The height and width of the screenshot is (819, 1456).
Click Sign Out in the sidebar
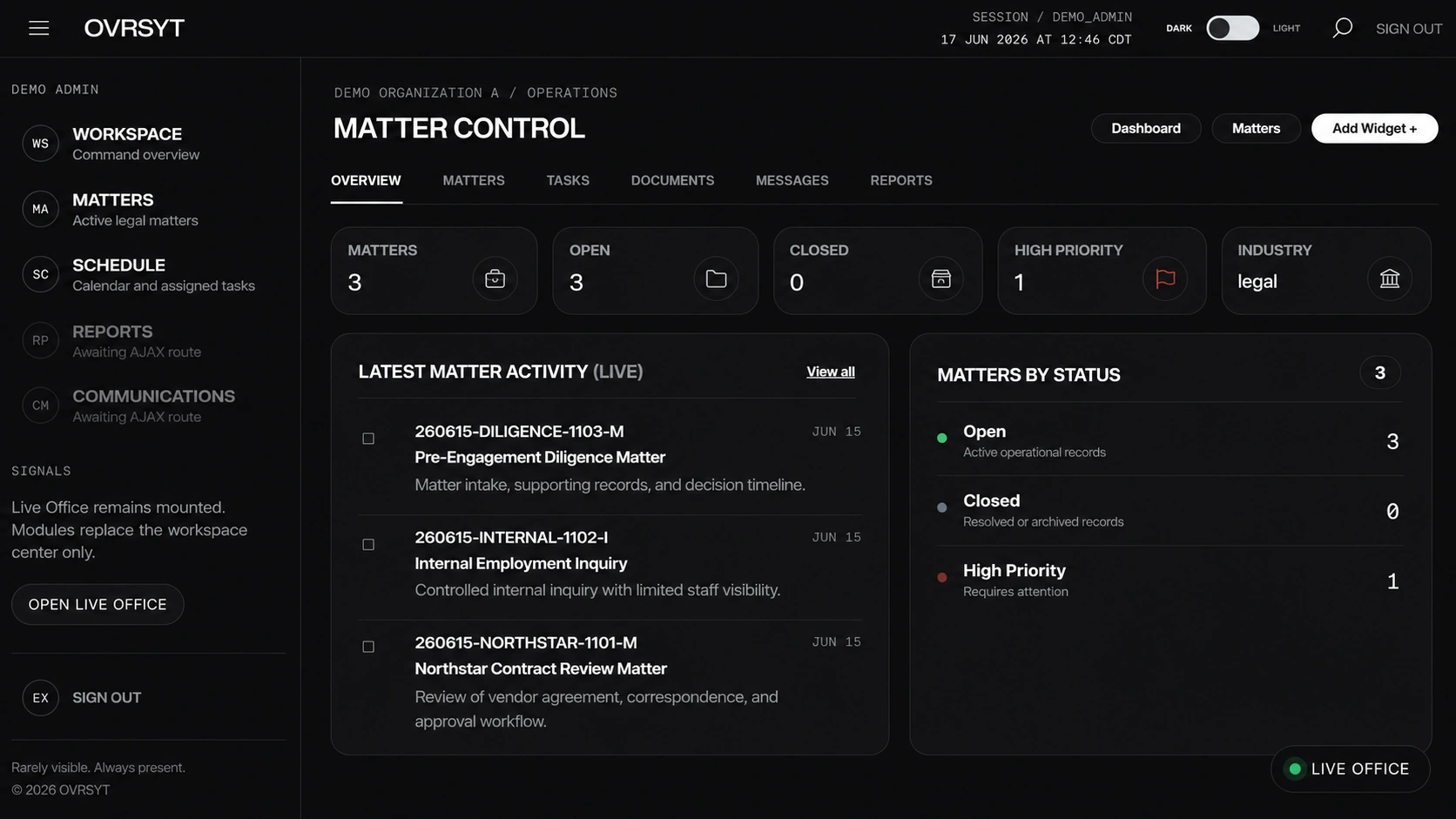tap(106, 698)
